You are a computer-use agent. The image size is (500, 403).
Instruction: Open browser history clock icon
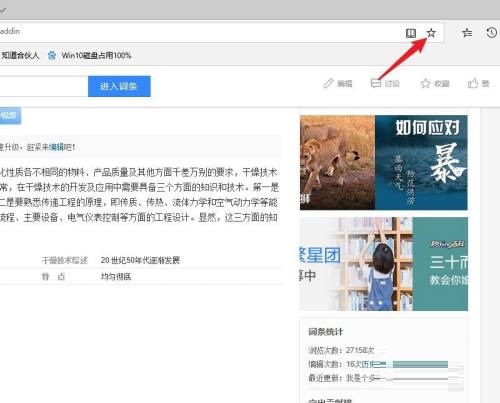(492, 33)
